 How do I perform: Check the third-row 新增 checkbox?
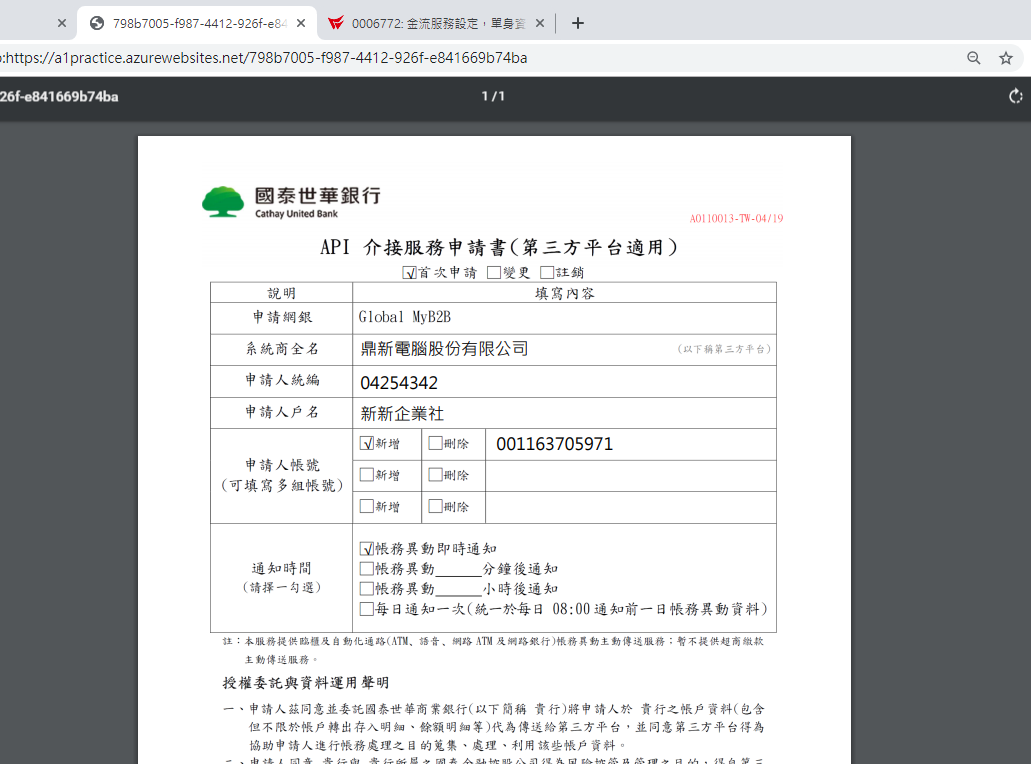[x=367, y=506]
